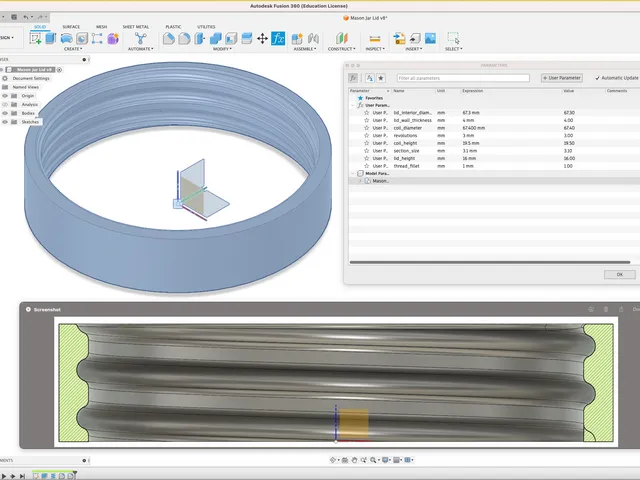Open the MODIFY dropdown menu
The width and height of the screenshot is (640, 480).
coord(222,49)
